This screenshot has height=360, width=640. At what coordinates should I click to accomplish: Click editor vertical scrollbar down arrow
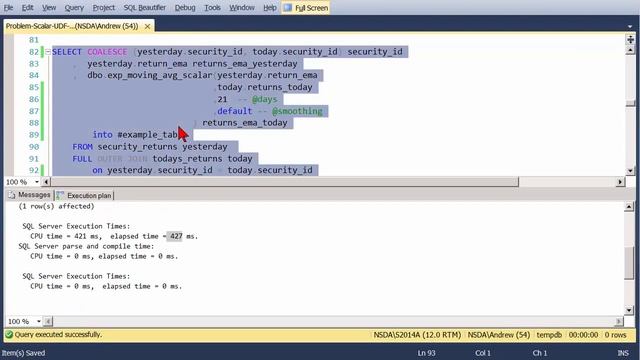coord(630,171)
